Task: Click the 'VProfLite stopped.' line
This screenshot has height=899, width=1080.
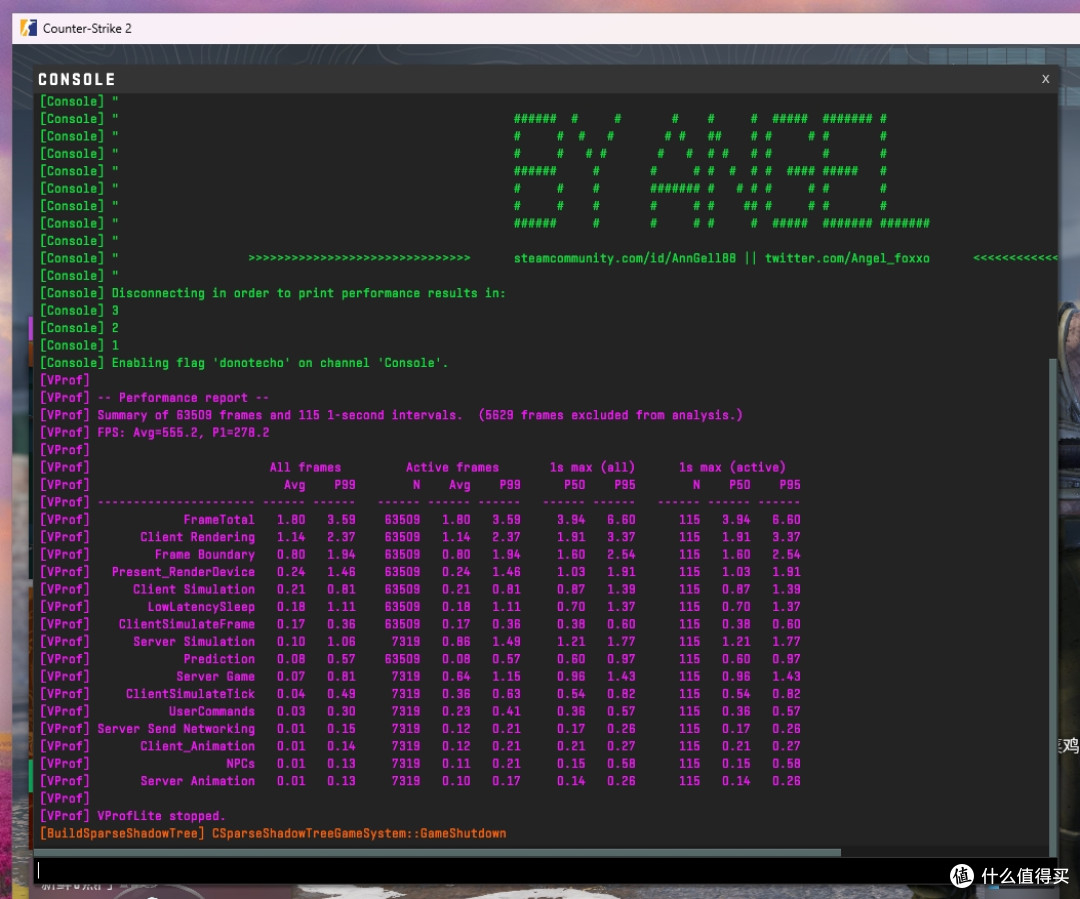Action: coord(162,816)
